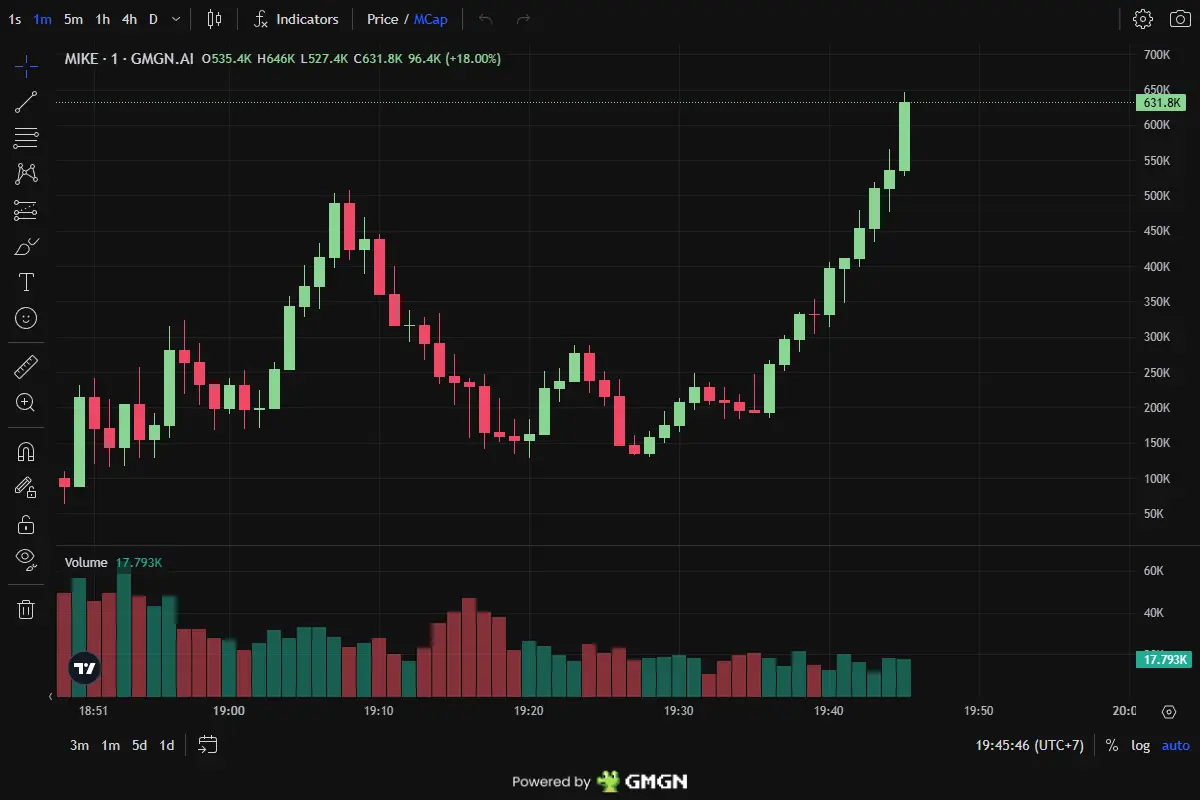Collapse the bottom panel arrow
Screen dimensions: 1200x800
[x=52, y=695]
